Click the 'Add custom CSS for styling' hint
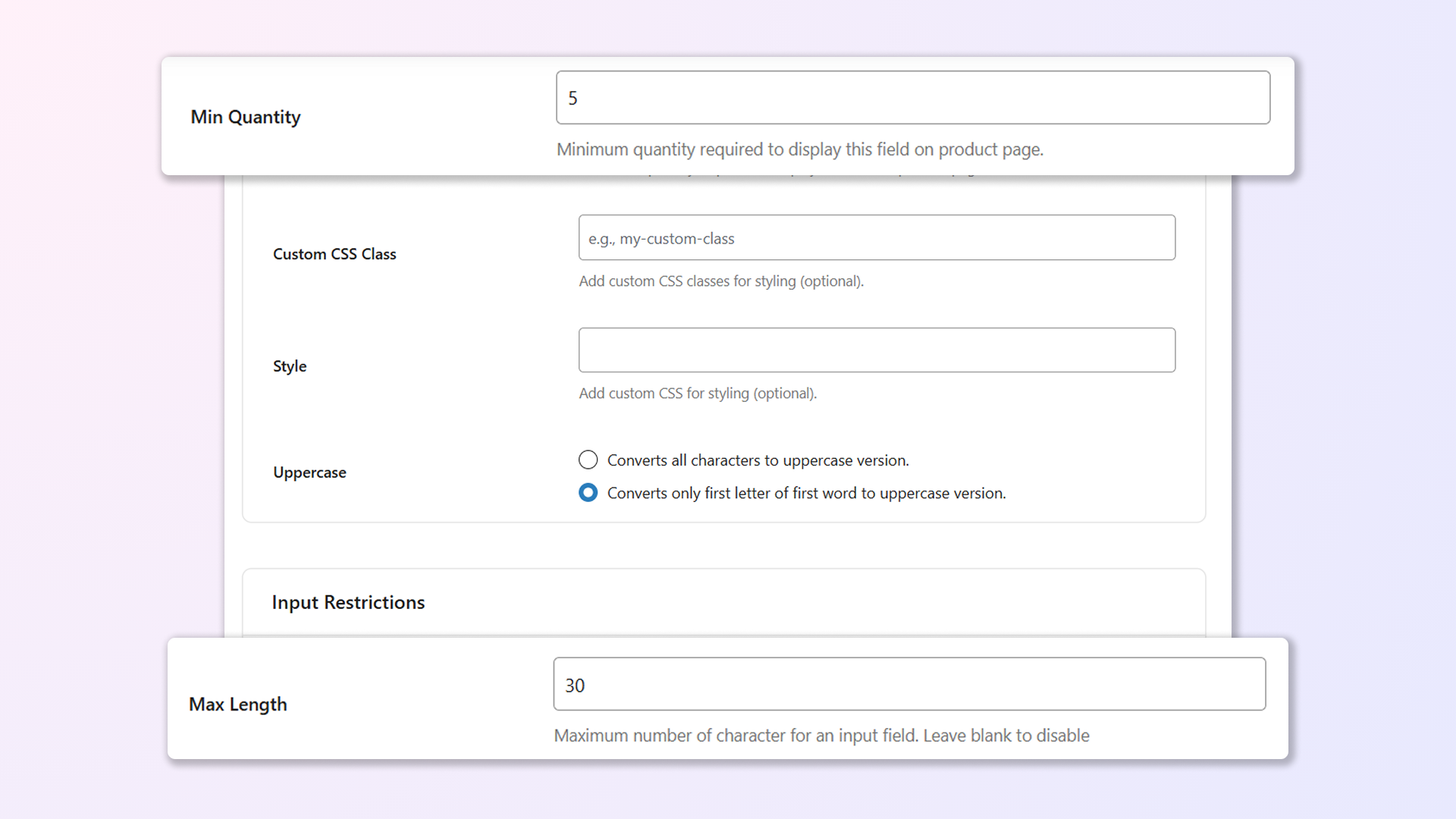This screenshot has width=1456, height=819. click(697, 394)
